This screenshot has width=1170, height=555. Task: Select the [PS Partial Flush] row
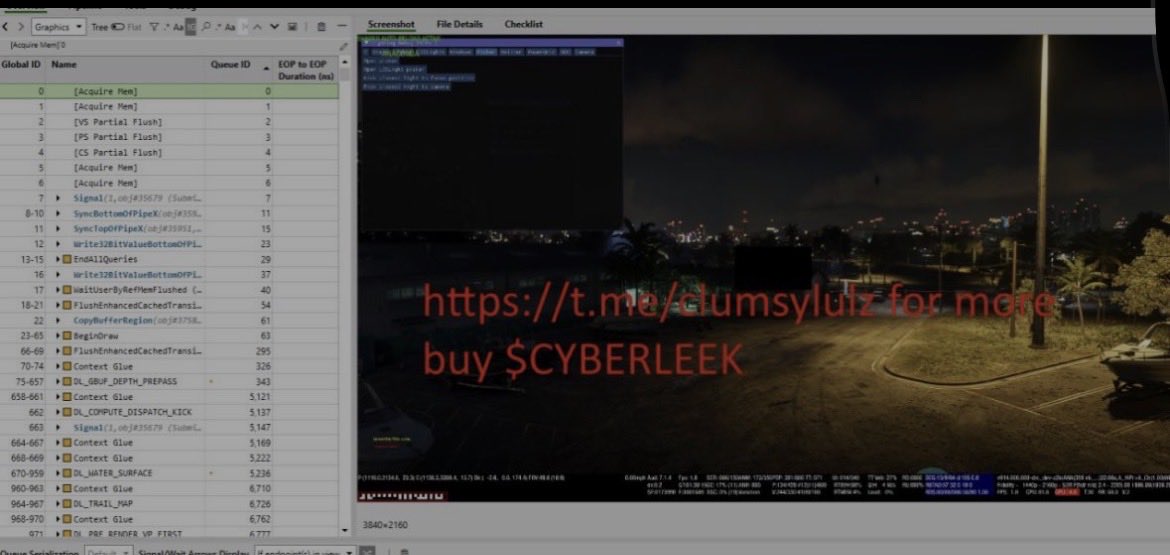tap(169, 137)
